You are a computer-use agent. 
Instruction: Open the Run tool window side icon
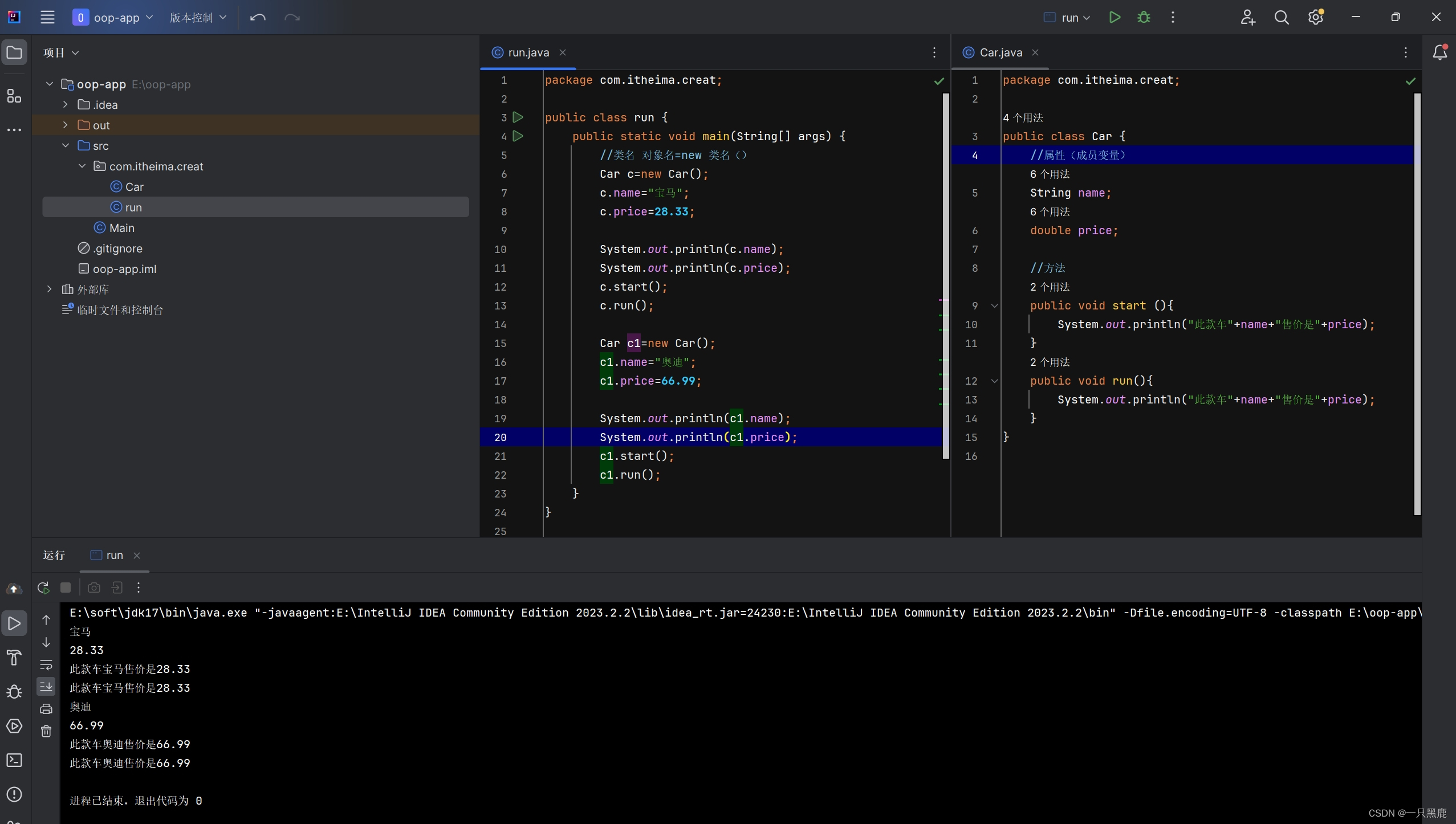[x=14, y=623]
